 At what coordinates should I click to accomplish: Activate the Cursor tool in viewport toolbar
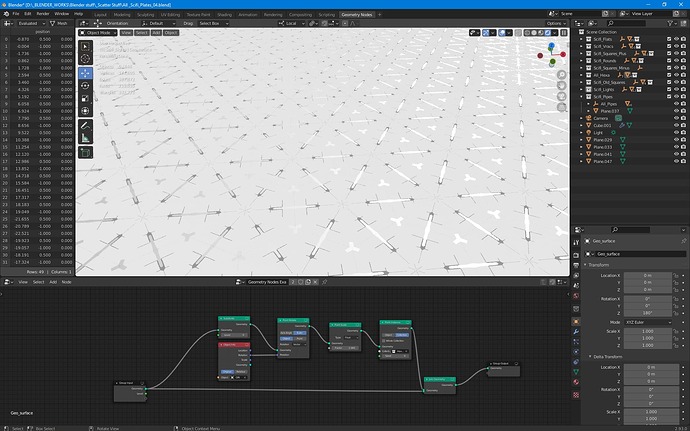pos(85,58)
